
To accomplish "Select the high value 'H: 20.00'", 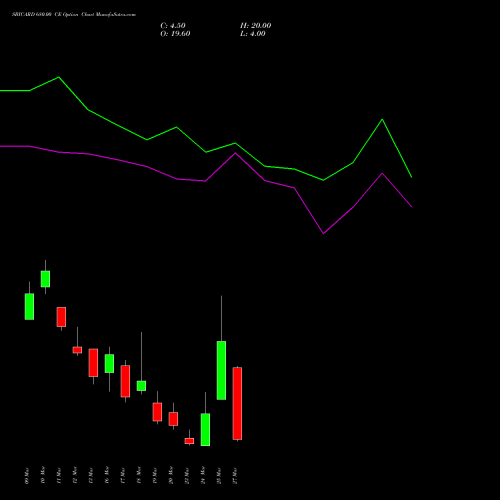I will coord(256,26).
